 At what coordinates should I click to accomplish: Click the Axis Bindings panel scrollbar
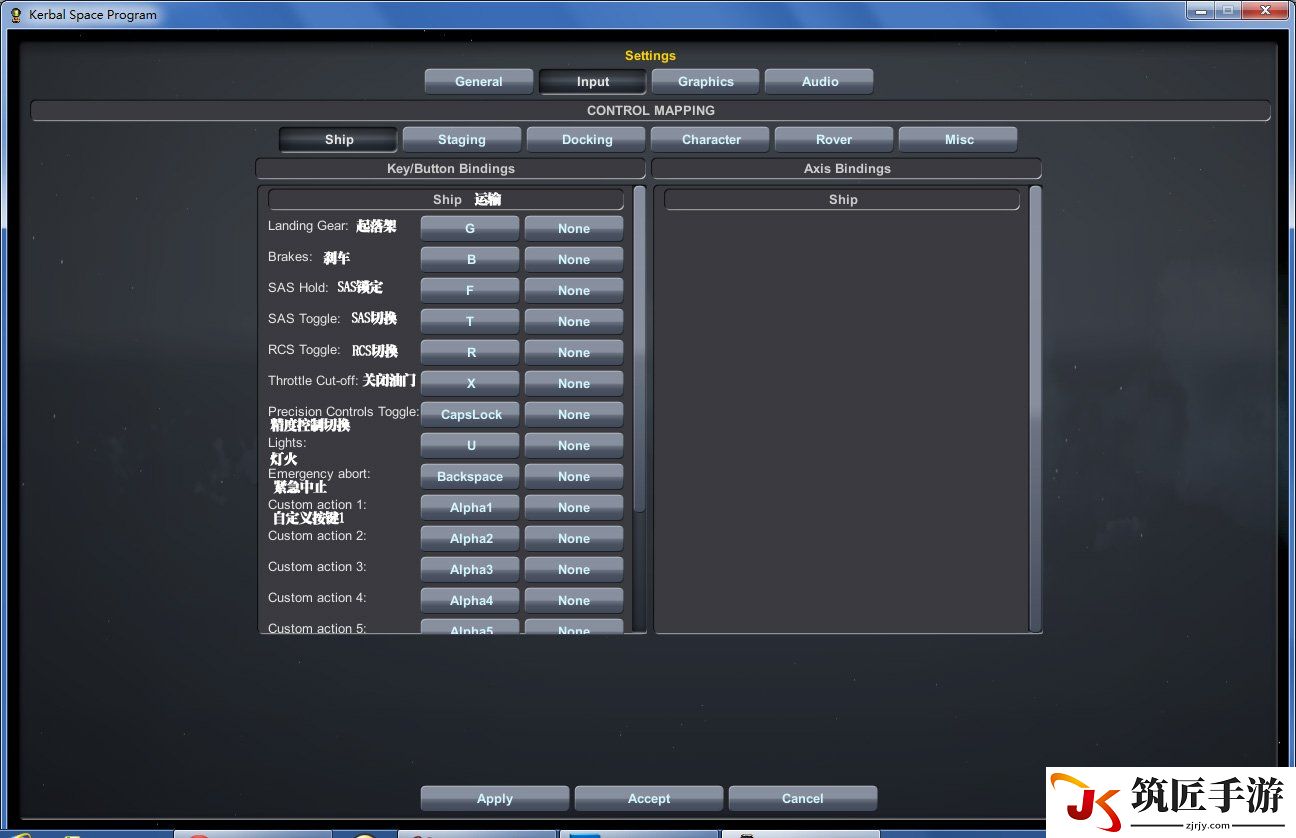pos(1035,408)
